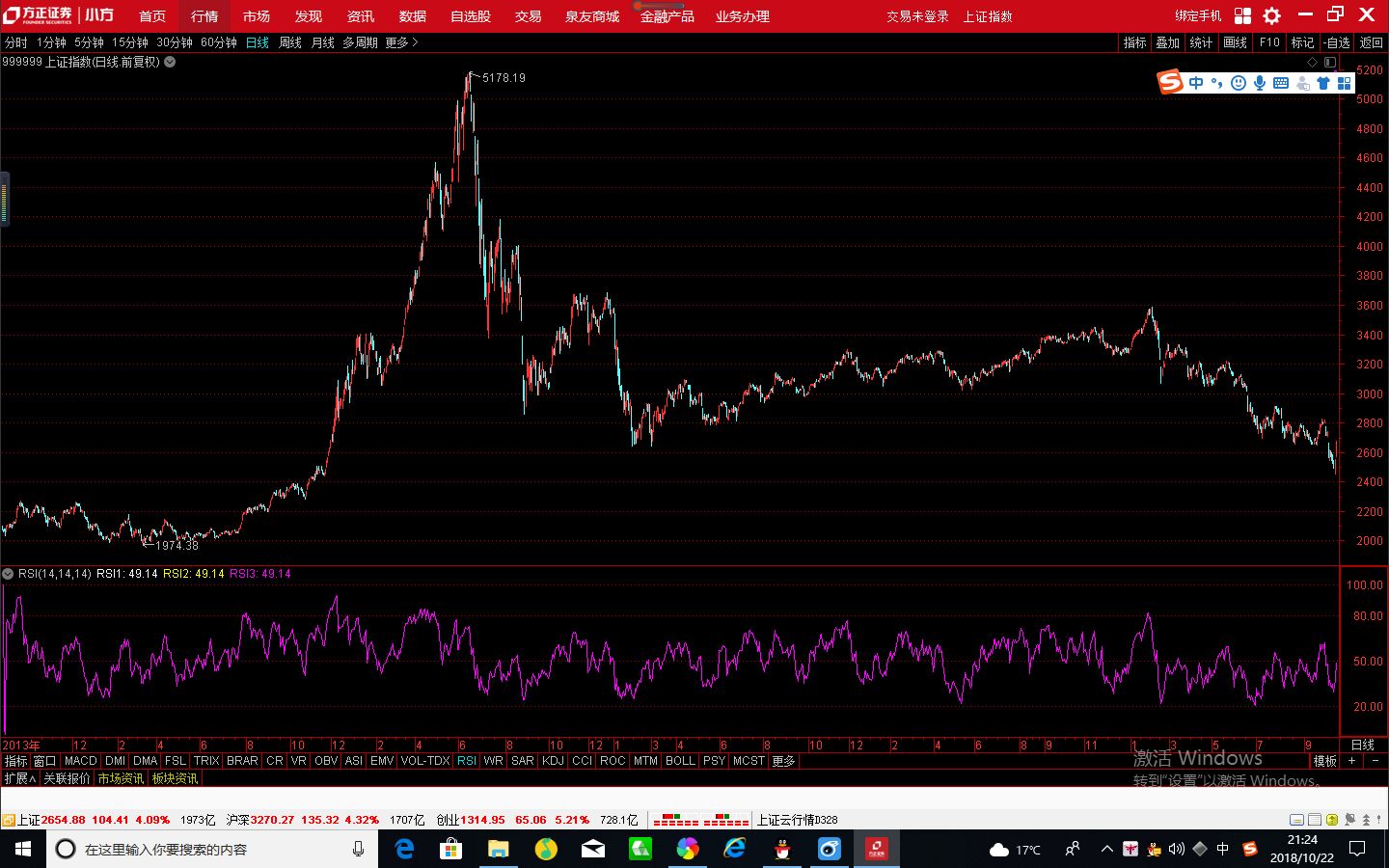1389x868 pixels.
Task: Open the soft keyboard icon on Sogou bar
Action: [x=1281, y=83]
